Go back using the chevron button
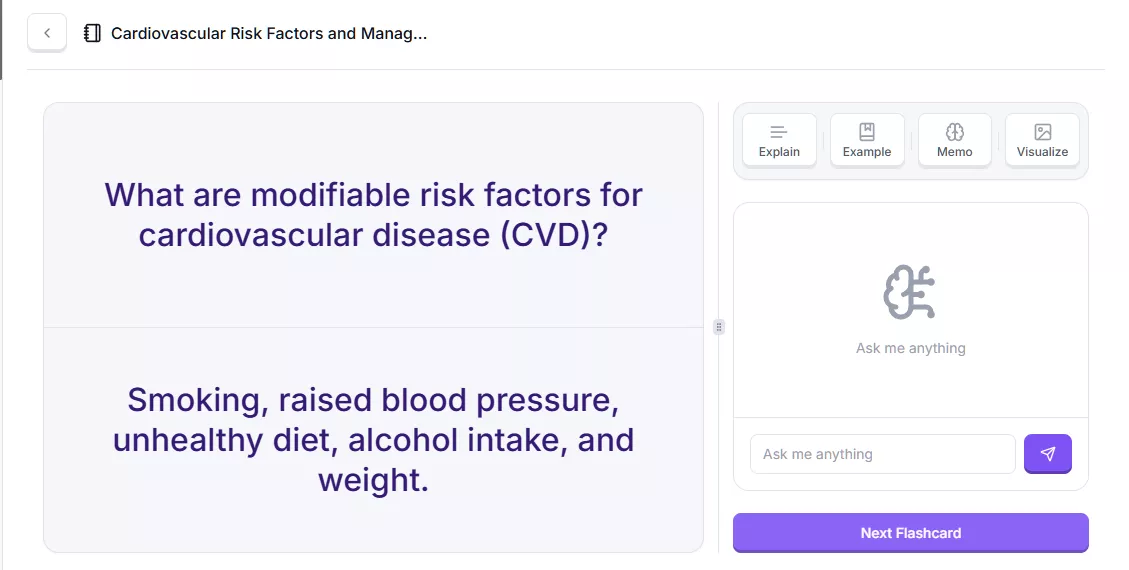The width and height of the screenshot is (1129, 570). [47, 33]
